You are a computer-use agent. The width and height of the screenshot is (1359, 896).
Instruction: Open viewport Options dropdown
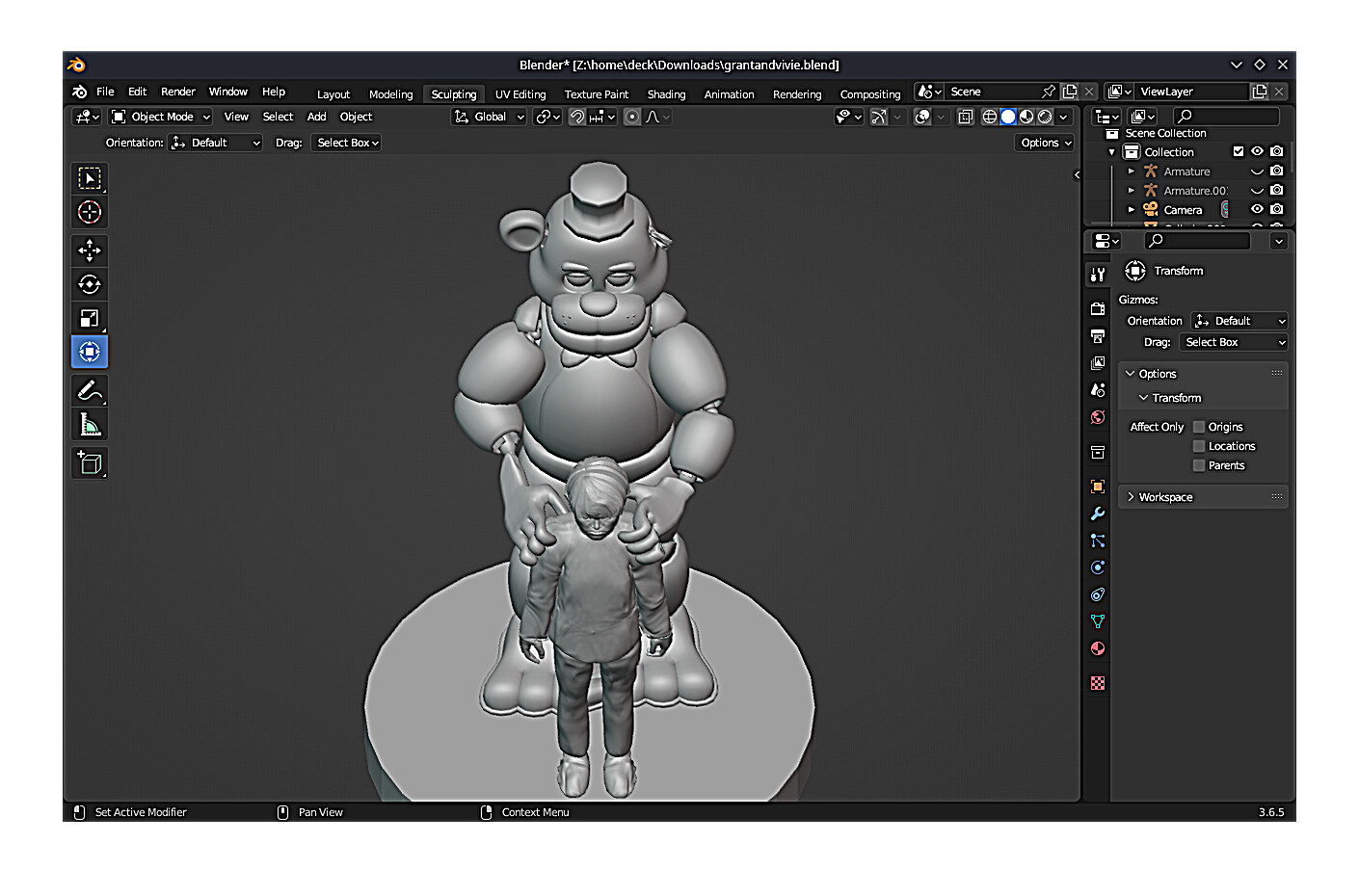point(1045,143)
